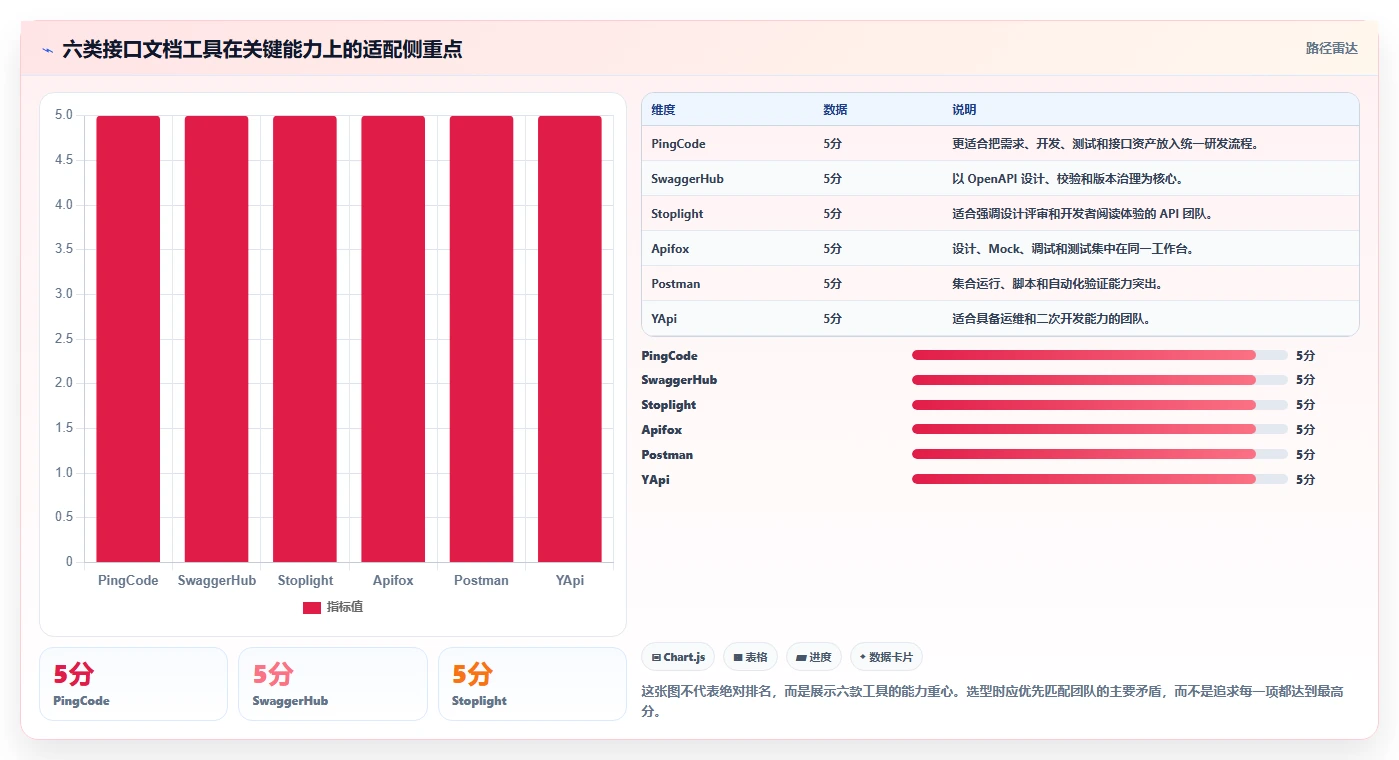This screenshot has height=760, width=1399.
Task: Open the Stoplight 5分 data card
Action: [532, 683]
